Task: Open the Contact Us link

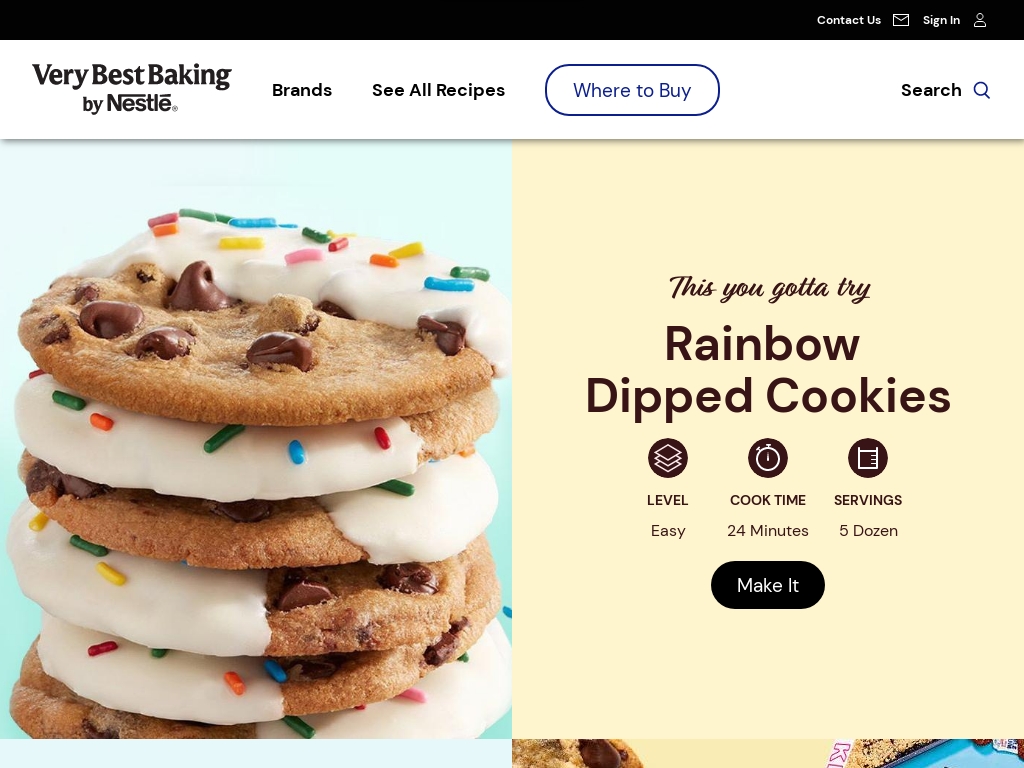Action: pos(848,20)
